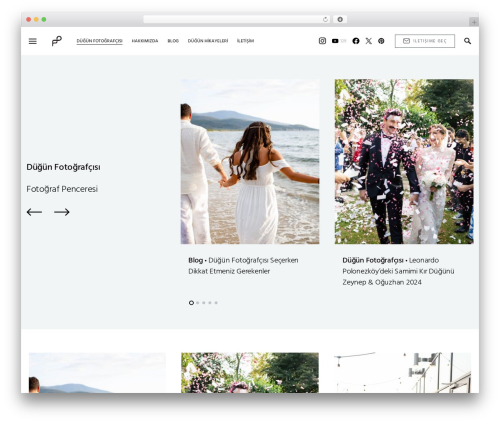Viewport: 500px width, 423px height.
Task: Select the second carousel pagination dot
Action: point(198,303)
